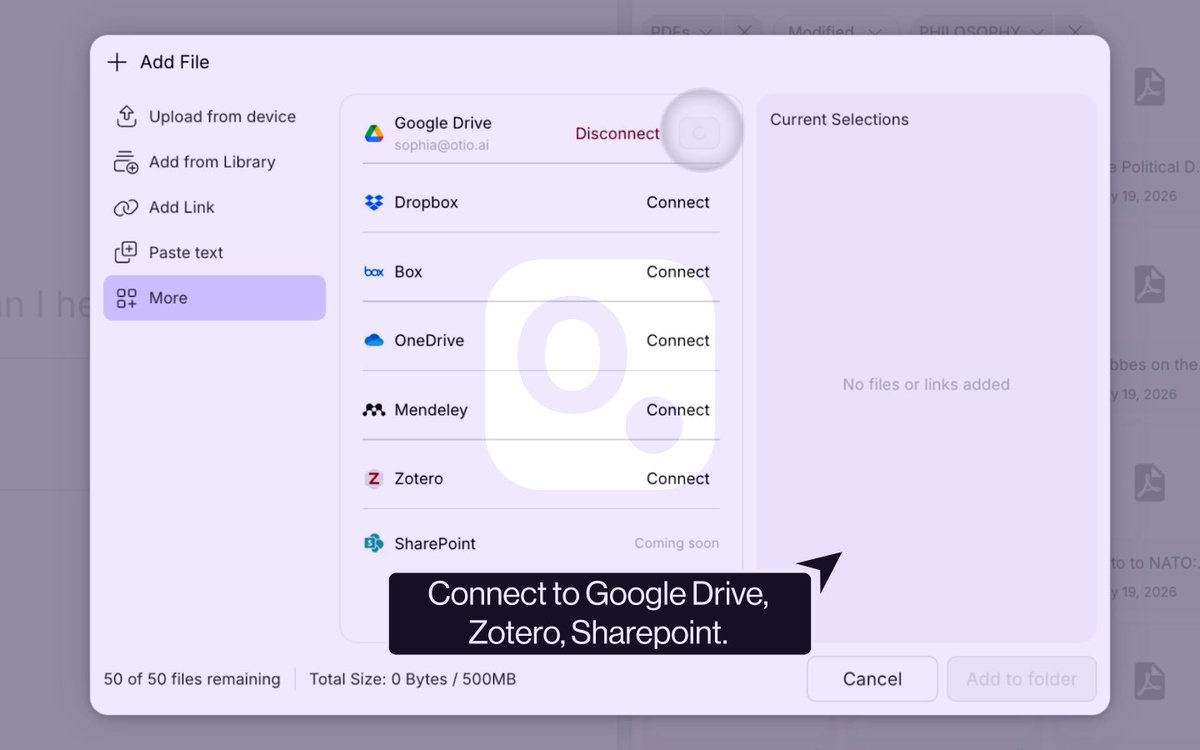Connect Mendeley
Screen dimensions: 1200x750
click(x=678, y=409)
